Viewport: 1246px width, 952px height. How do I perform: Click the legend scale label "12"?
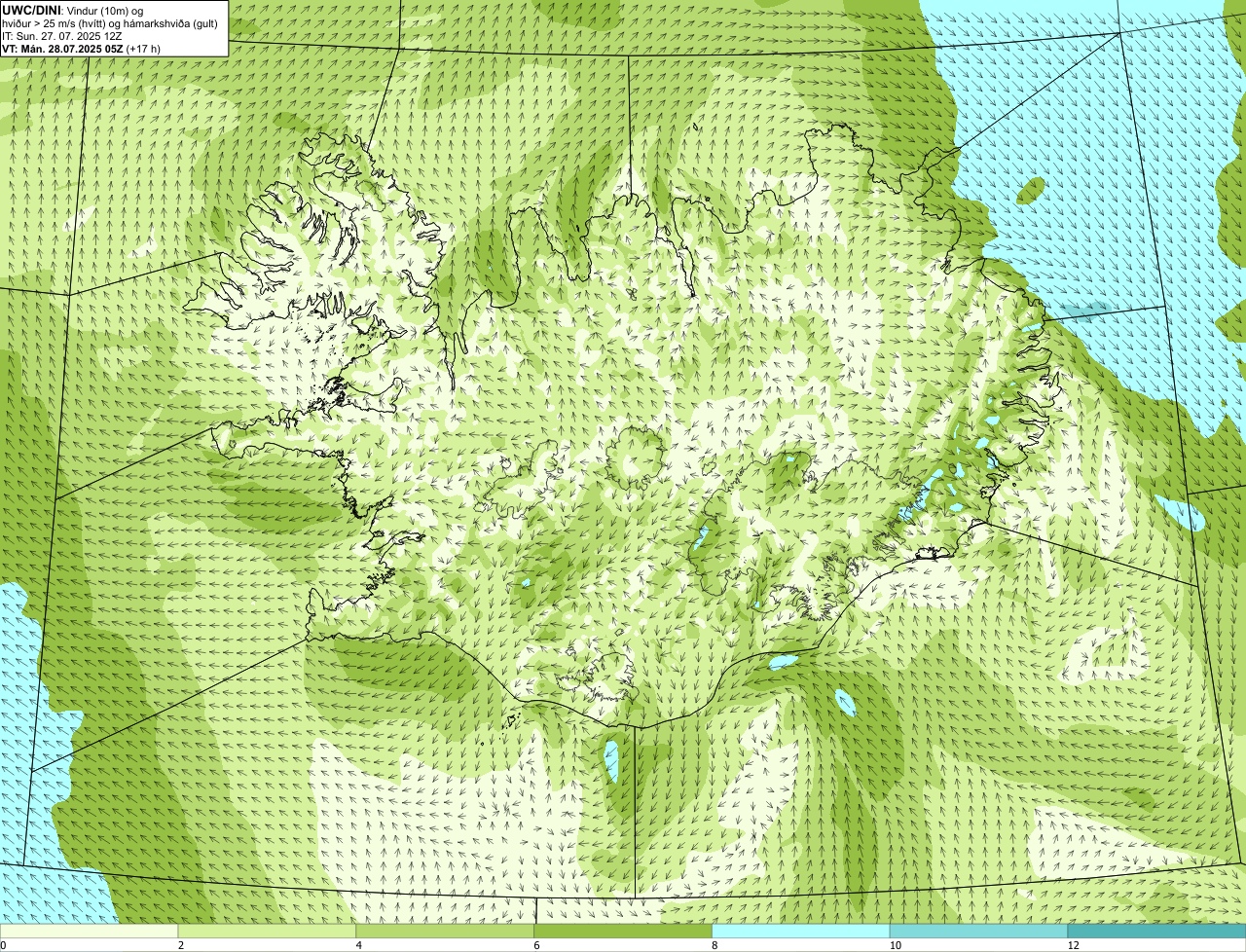pyautogui.click(x=1073, y=945)
